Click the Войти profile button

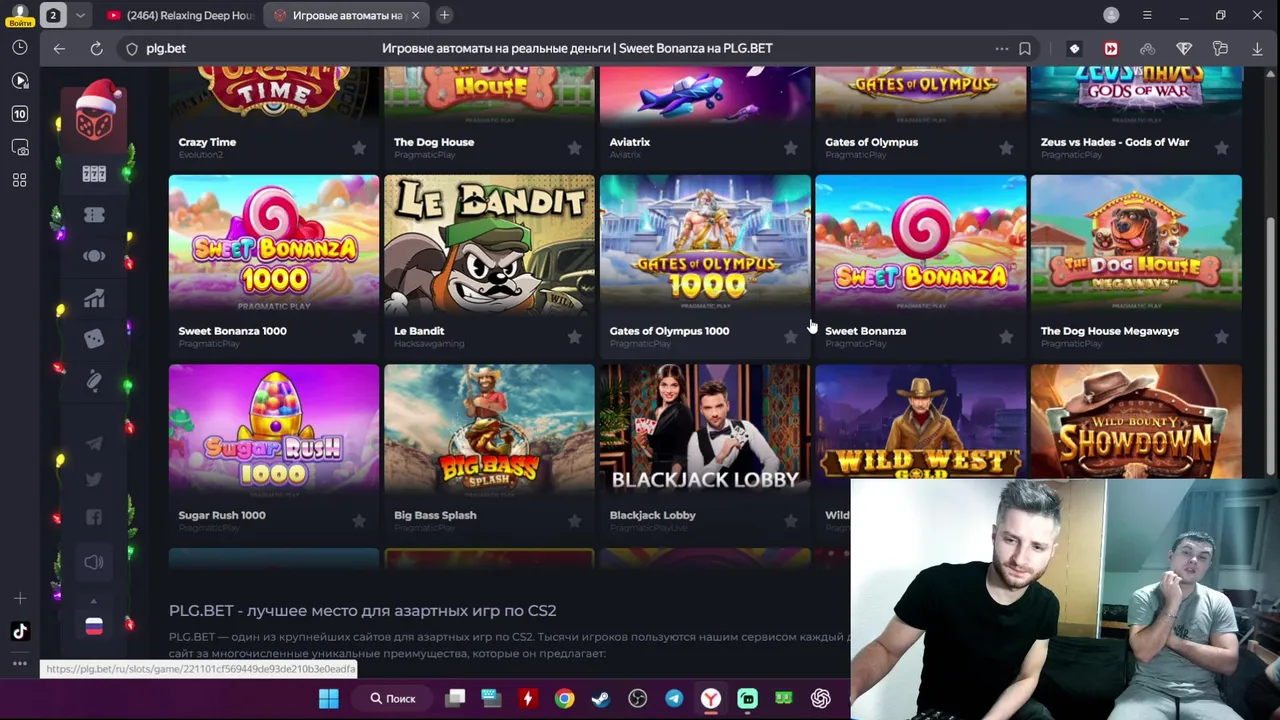coord(20,15)
